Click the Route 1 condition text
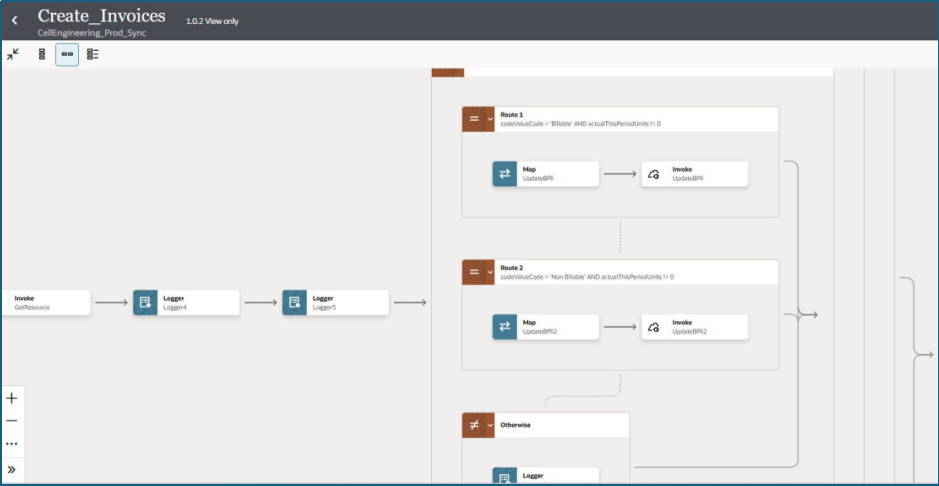 (580, 123)
